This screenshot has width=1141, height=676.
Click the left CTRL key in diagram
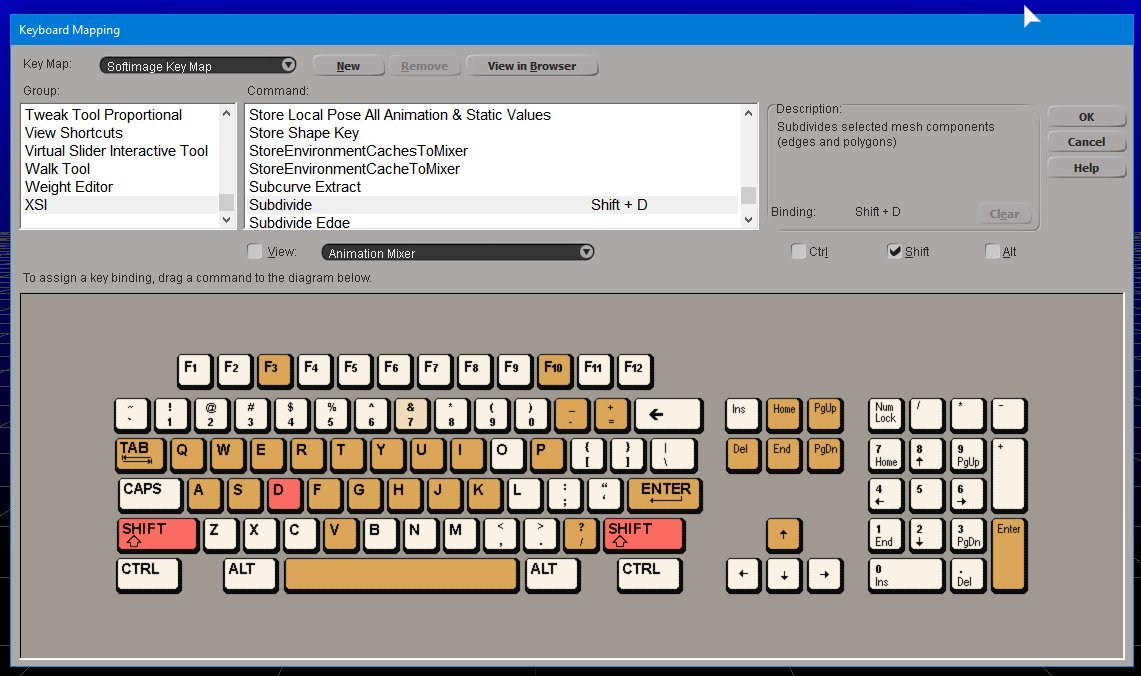point(148,574)
